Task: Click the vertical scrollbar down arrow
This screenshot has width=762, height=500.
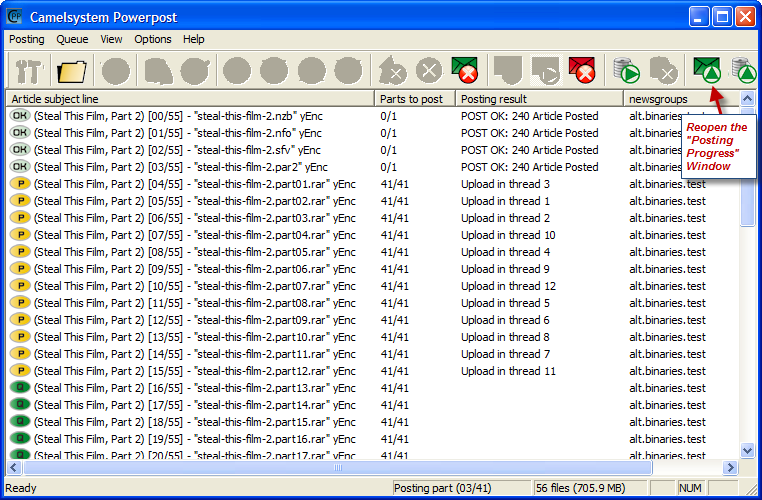Action: [x=747, y=450]
